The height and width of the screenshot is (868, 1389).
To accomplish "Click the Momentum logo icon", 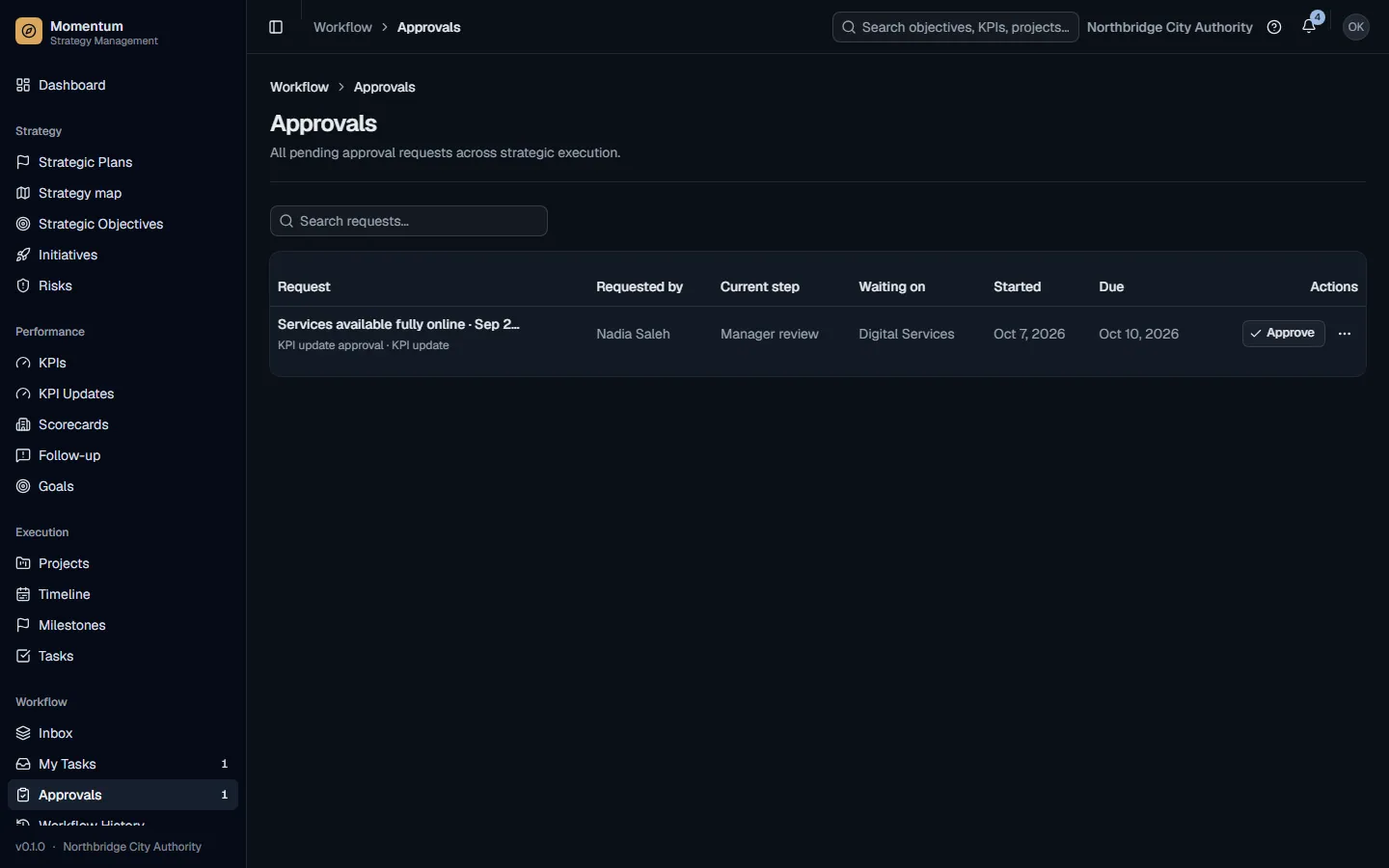I will click(29, 32).
